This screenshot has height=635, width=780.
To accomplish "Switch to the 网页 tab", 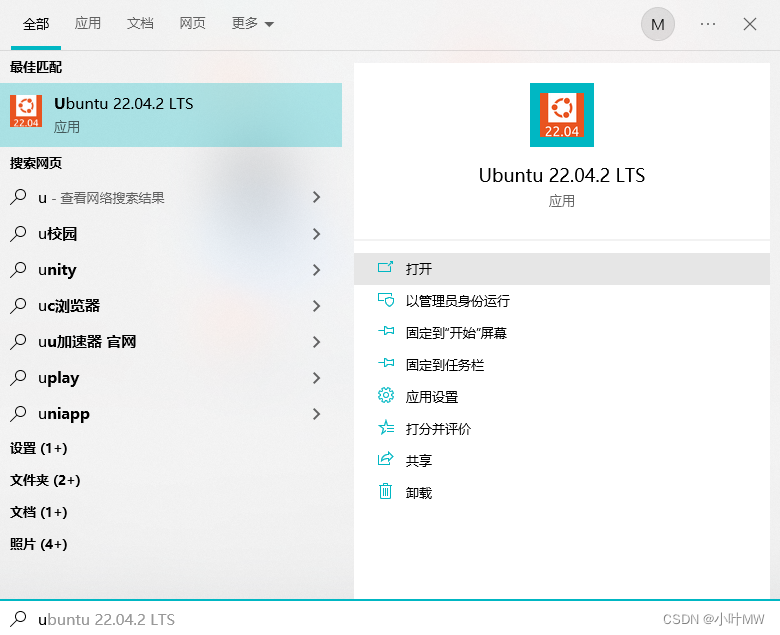I will [192, 23].
